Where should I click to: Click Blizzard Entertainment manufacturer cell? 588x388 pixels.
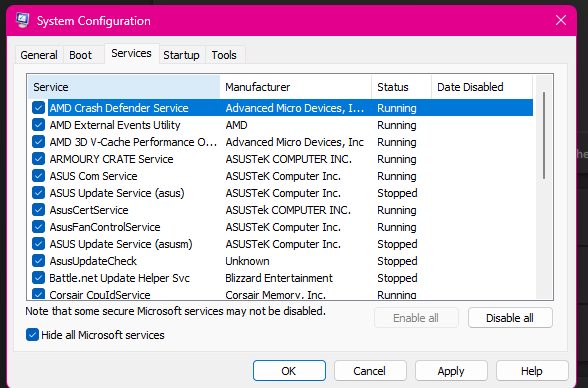279,278
